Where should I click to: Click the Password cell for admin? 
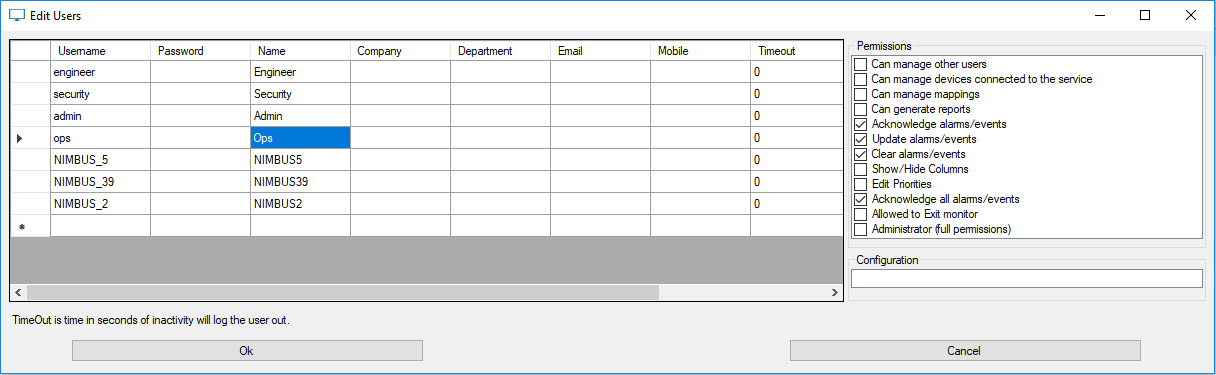(x=200, y=116)
